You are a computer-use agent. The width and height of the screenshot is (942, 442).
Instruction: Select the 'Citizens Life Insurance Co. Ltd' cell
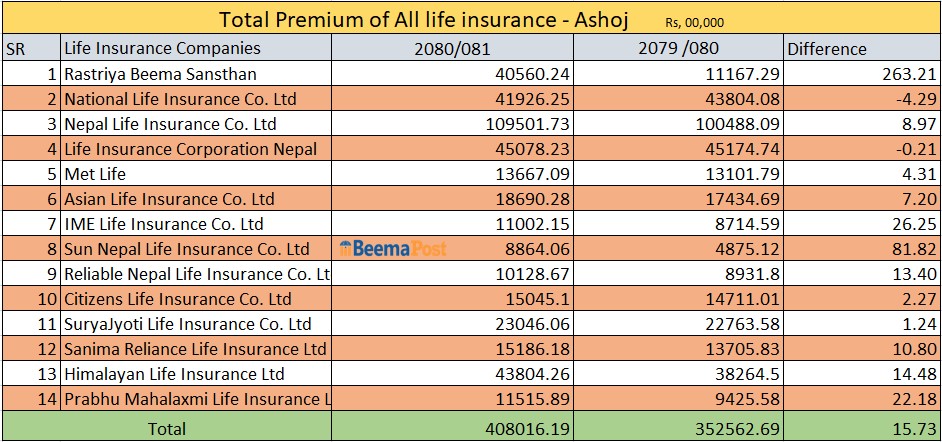pyautogui.click(x=178, y=299)
